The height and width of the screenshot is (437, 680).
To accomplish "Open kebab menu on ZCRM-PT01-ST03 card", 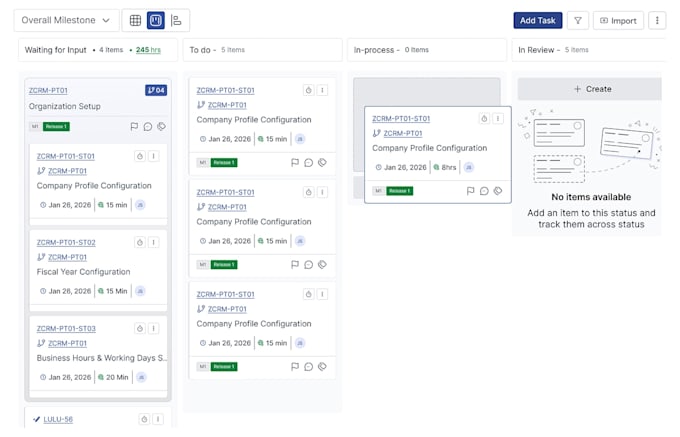I will coord(154,329).
